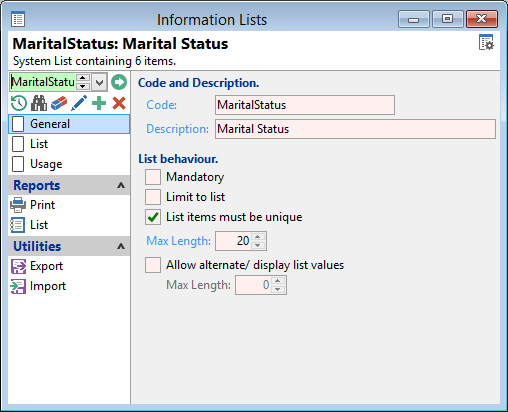The image size is (508, 412).
Task: Enable Allow alternate/ display list values
Action: click(x=153, y=265)
